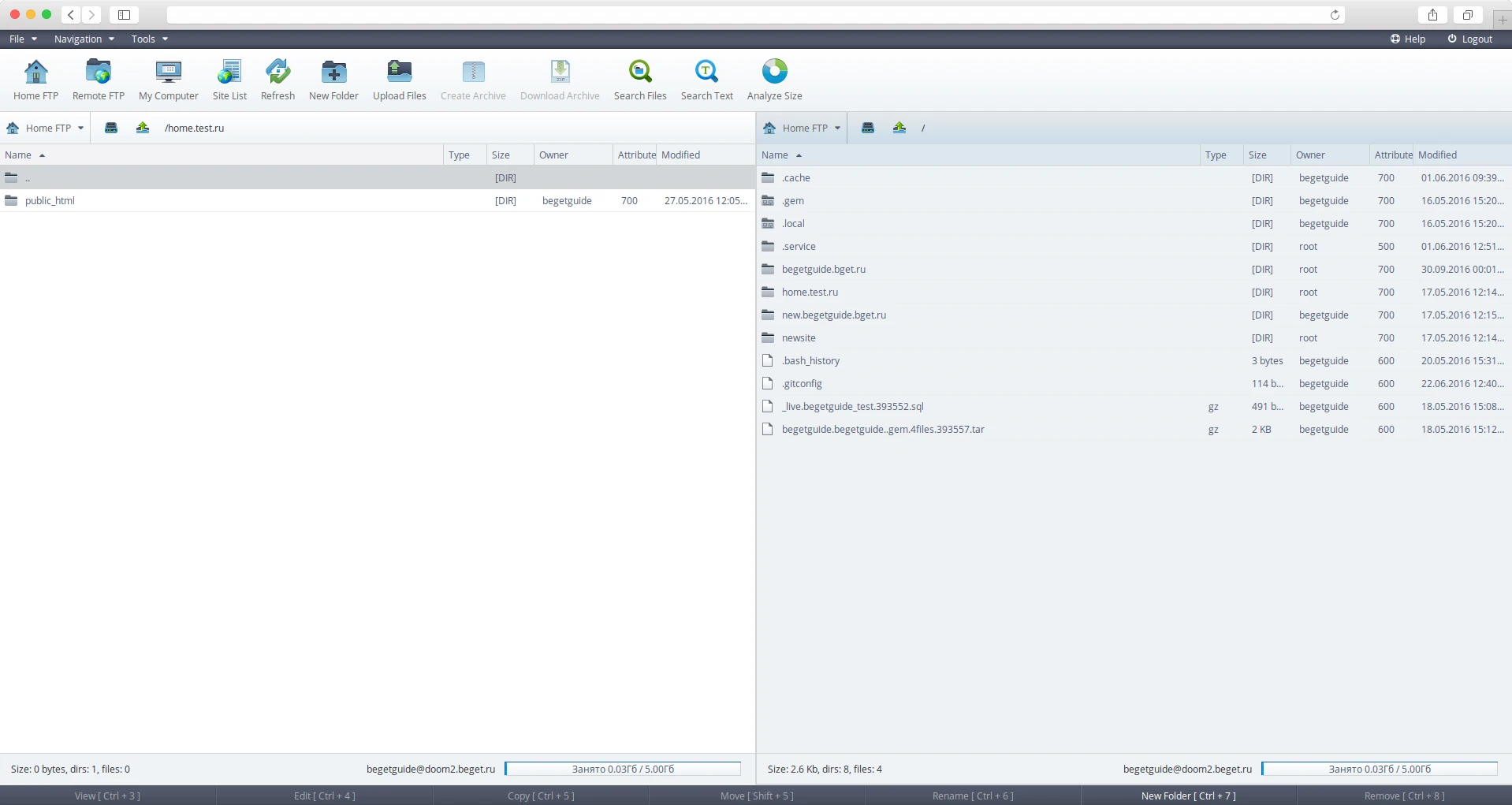This screenshot has width=1512, height=805.
Task: Sort the right panel by Modified column
Action: [x=1437, y=155]
